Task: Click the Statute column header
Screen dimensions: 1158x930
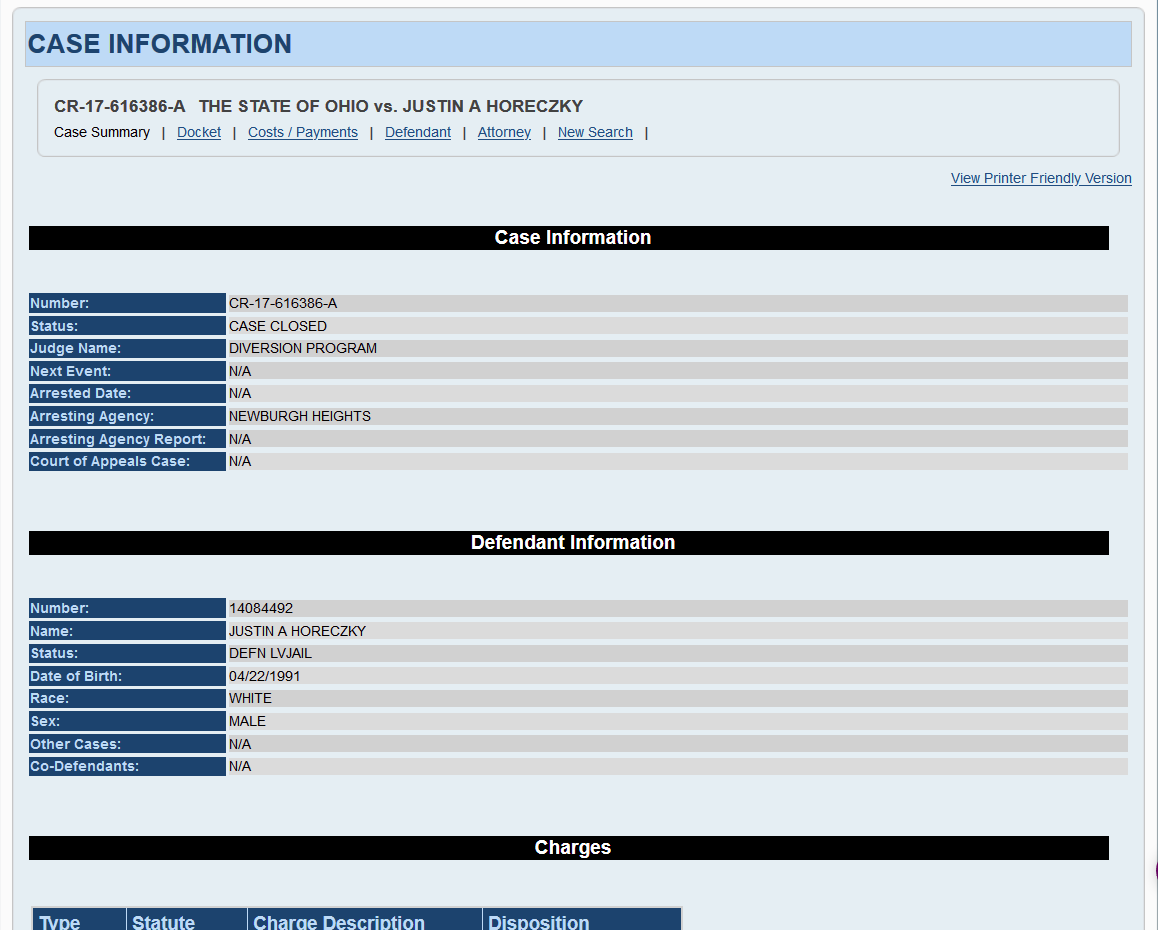Action: pos(187,920)
